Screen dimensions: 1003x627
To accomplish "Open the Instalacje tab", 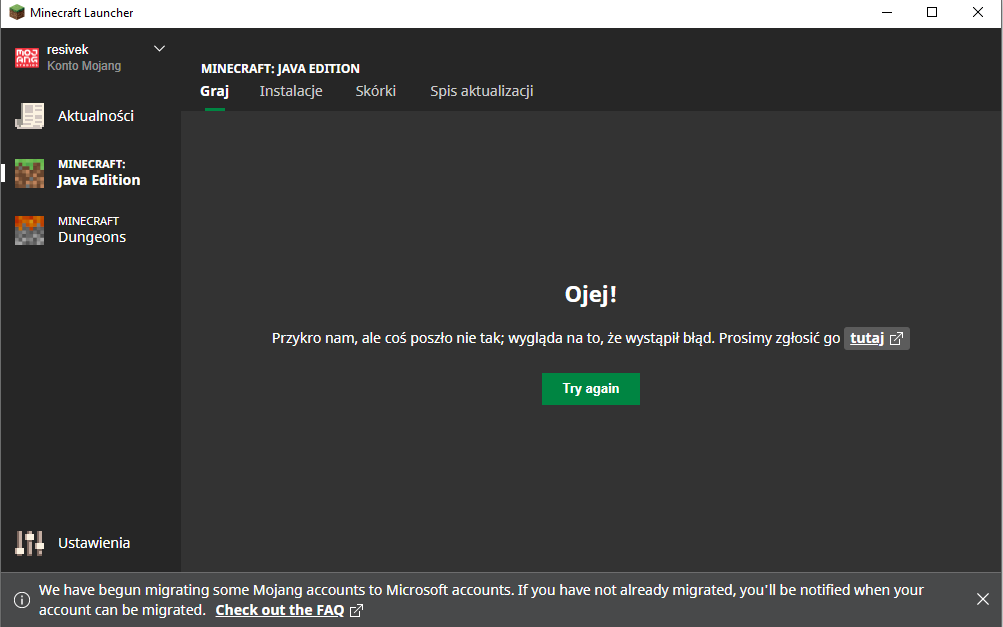I will click(290, 91).
